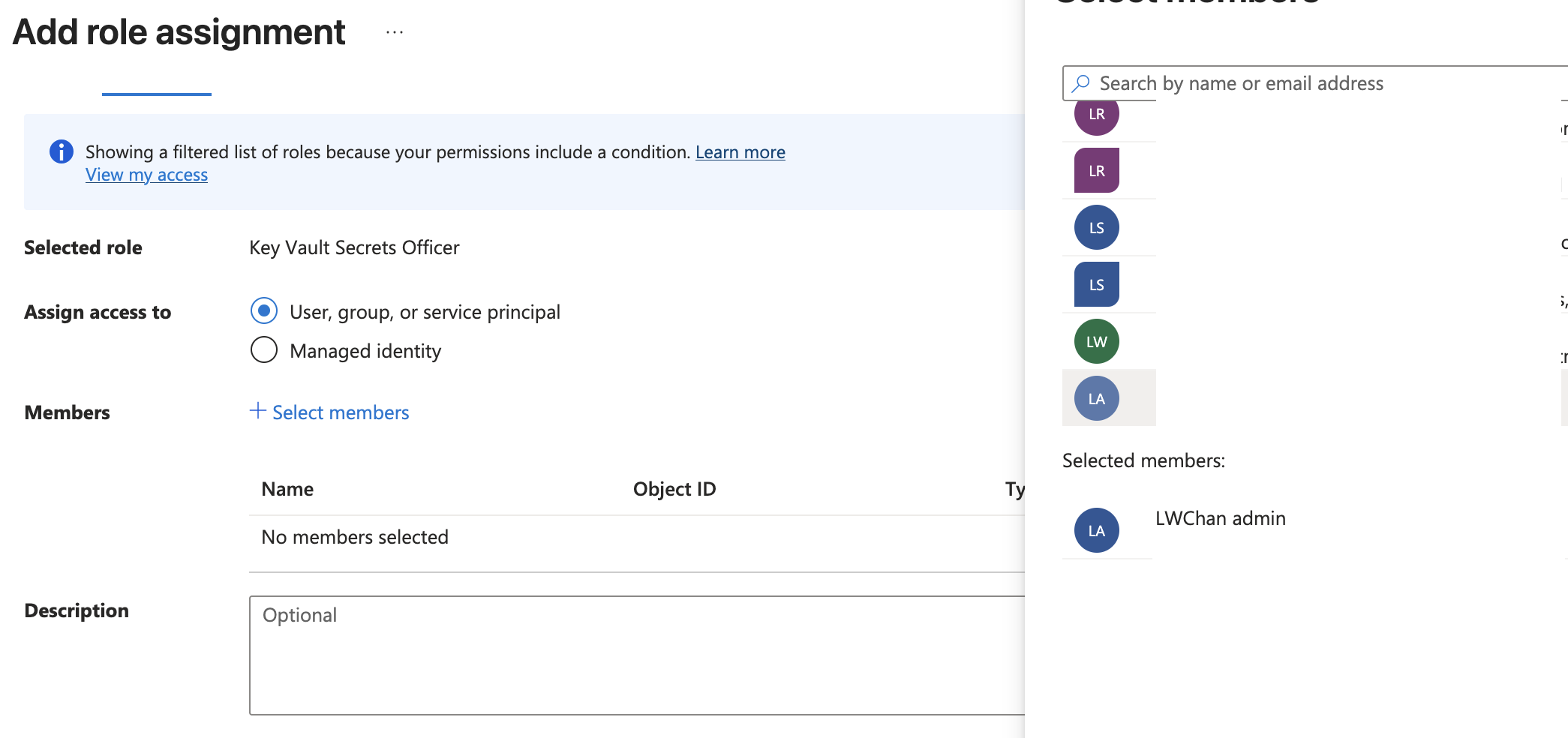Open the View my access link

[146, 175]
